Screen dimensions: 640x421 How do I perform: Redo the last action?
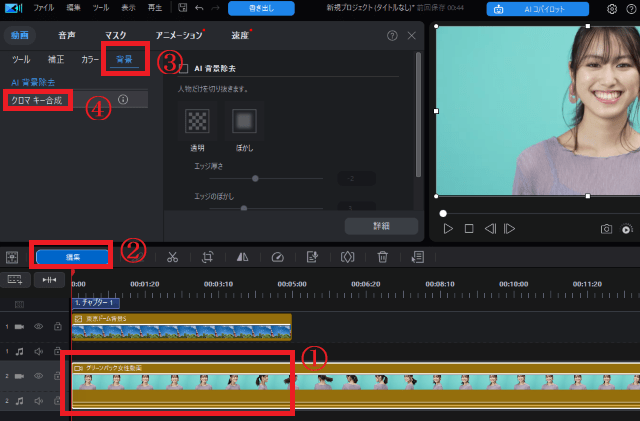tap(215, 8)
